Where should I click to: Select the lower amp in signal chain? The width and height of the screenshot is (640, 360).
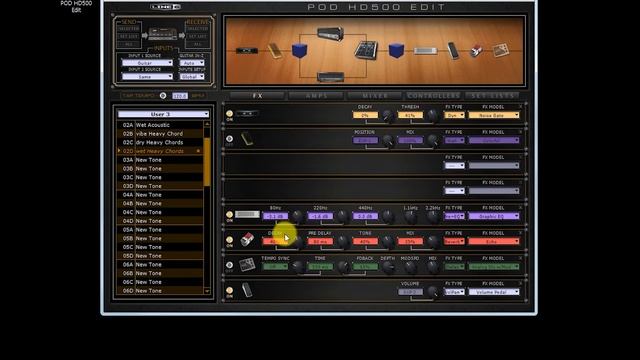[330, 76]
